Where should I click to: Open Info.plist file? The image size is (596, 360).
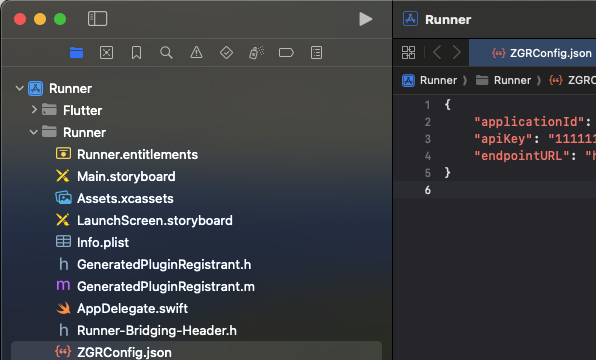click(x=103, y=243)
